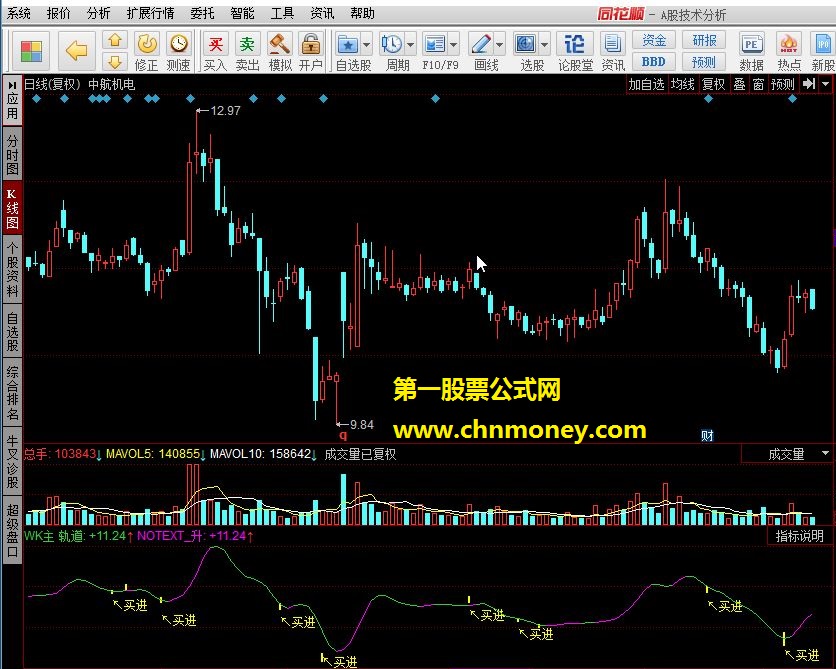Open the 帮助 menu
The image size is (836, 669).
coord(363,13)
